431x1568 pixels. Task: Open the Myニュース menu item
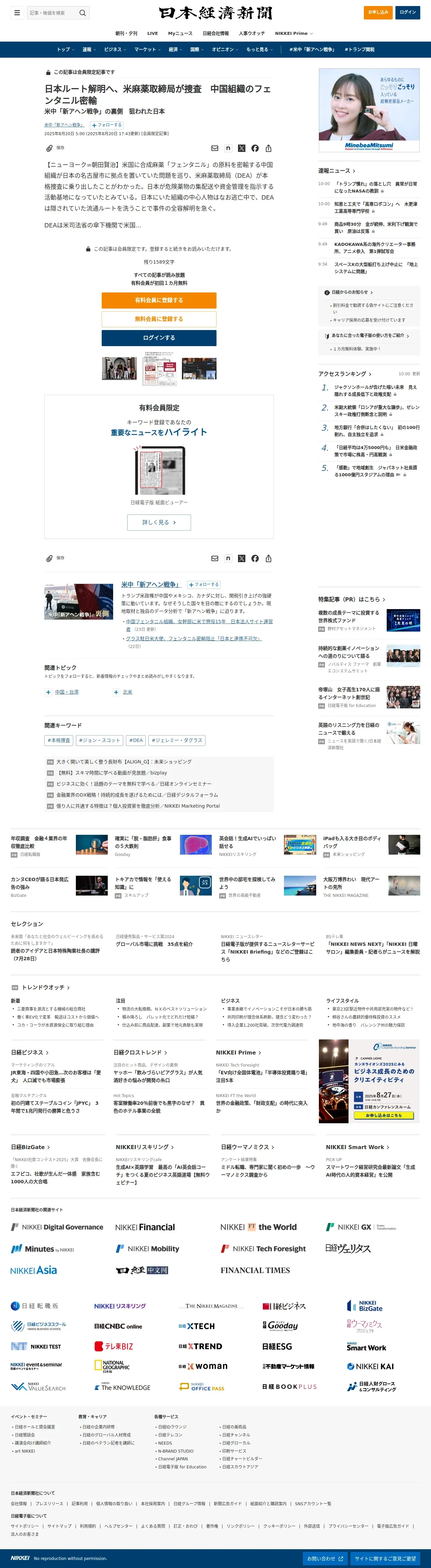click(180, 34)
